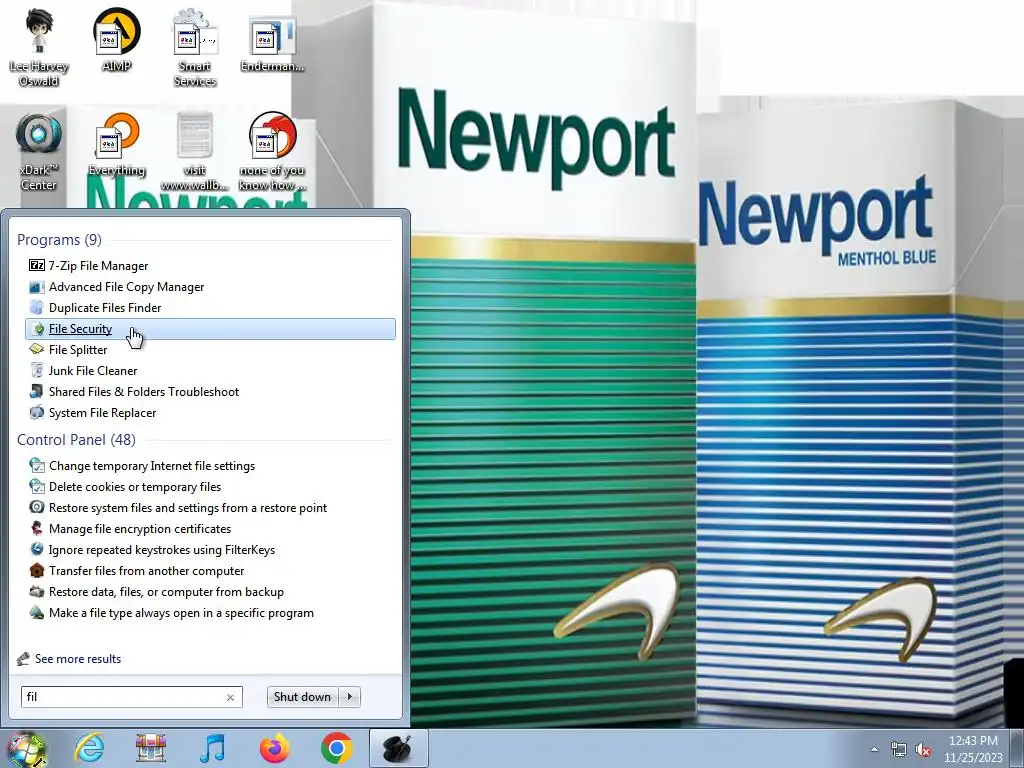Screen dimensions: 1024x768
Task: Click the Shut down button
Action: [302, 697]
